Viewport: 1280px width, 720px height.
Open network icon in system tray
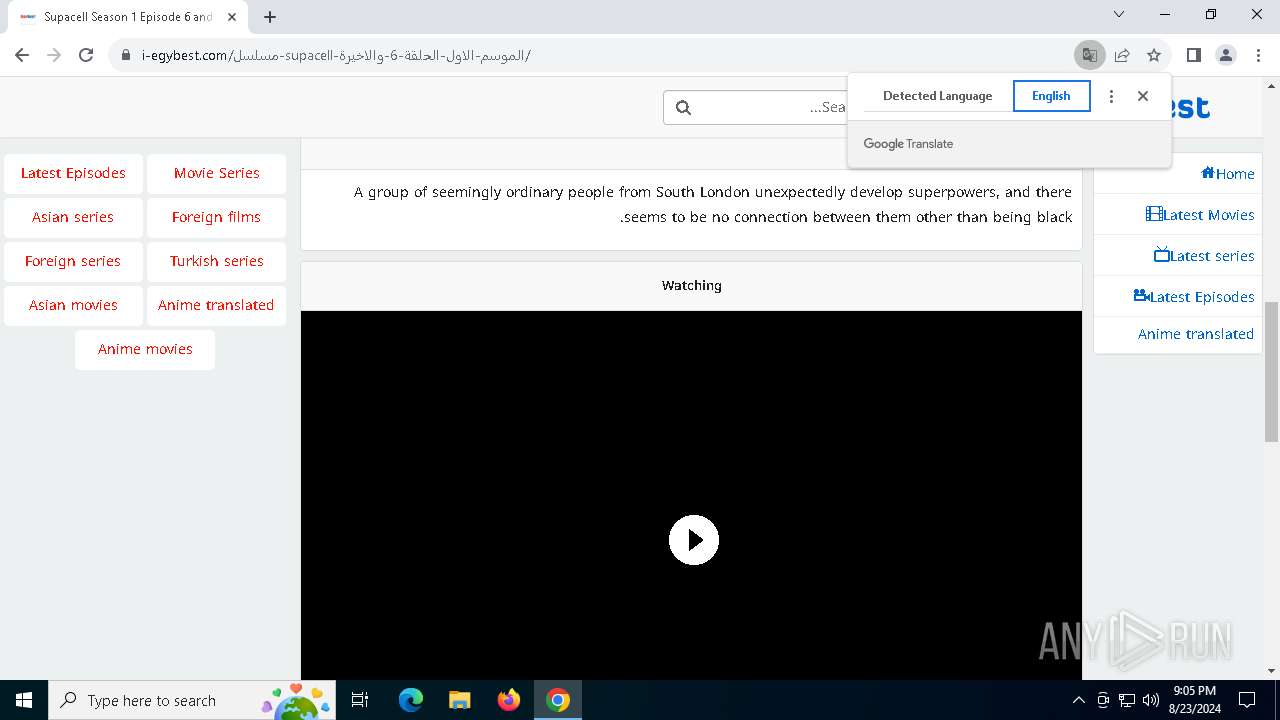pos(1127,700)
